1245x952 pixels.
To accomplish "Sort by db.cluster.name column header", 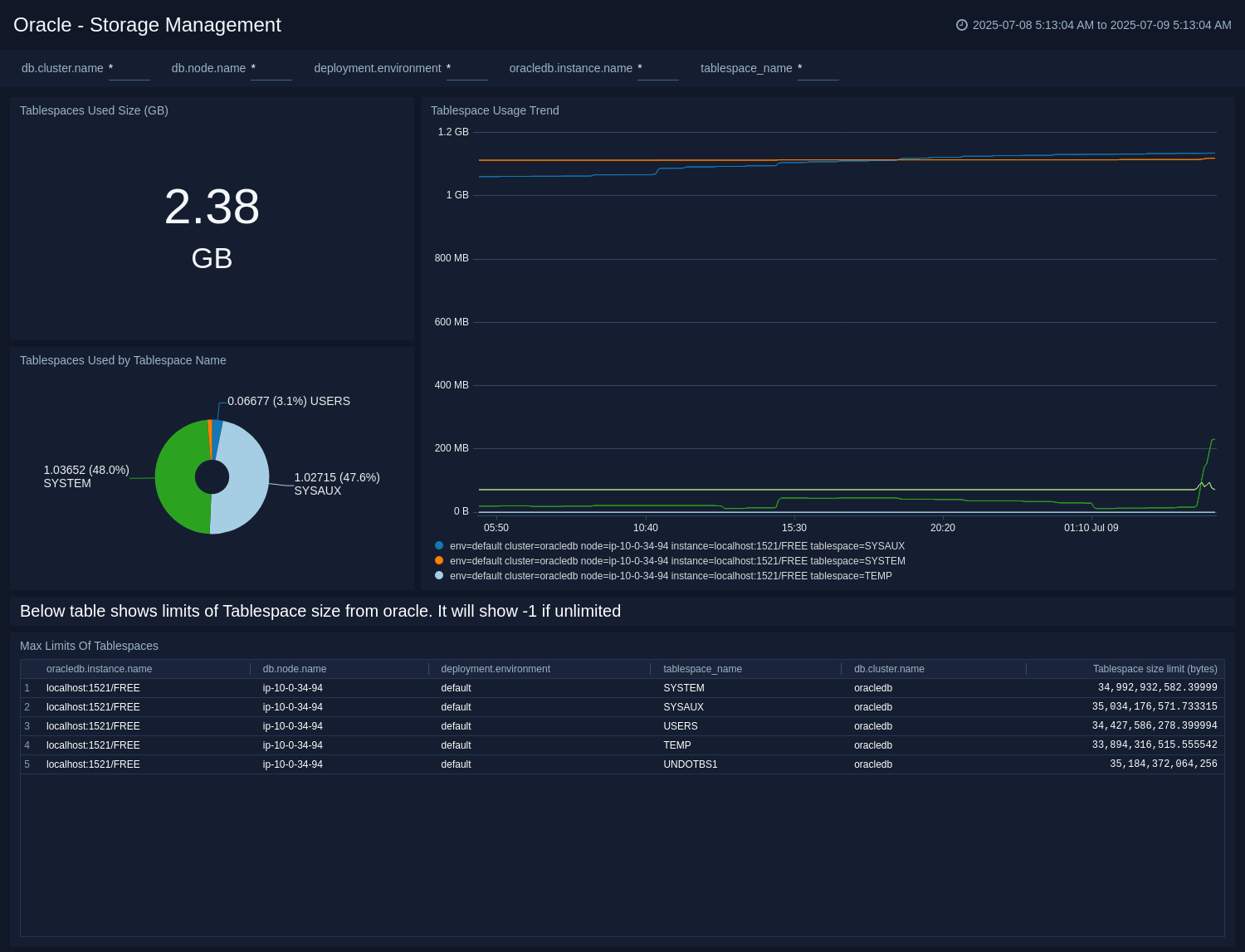I will [x=889, y=669].
